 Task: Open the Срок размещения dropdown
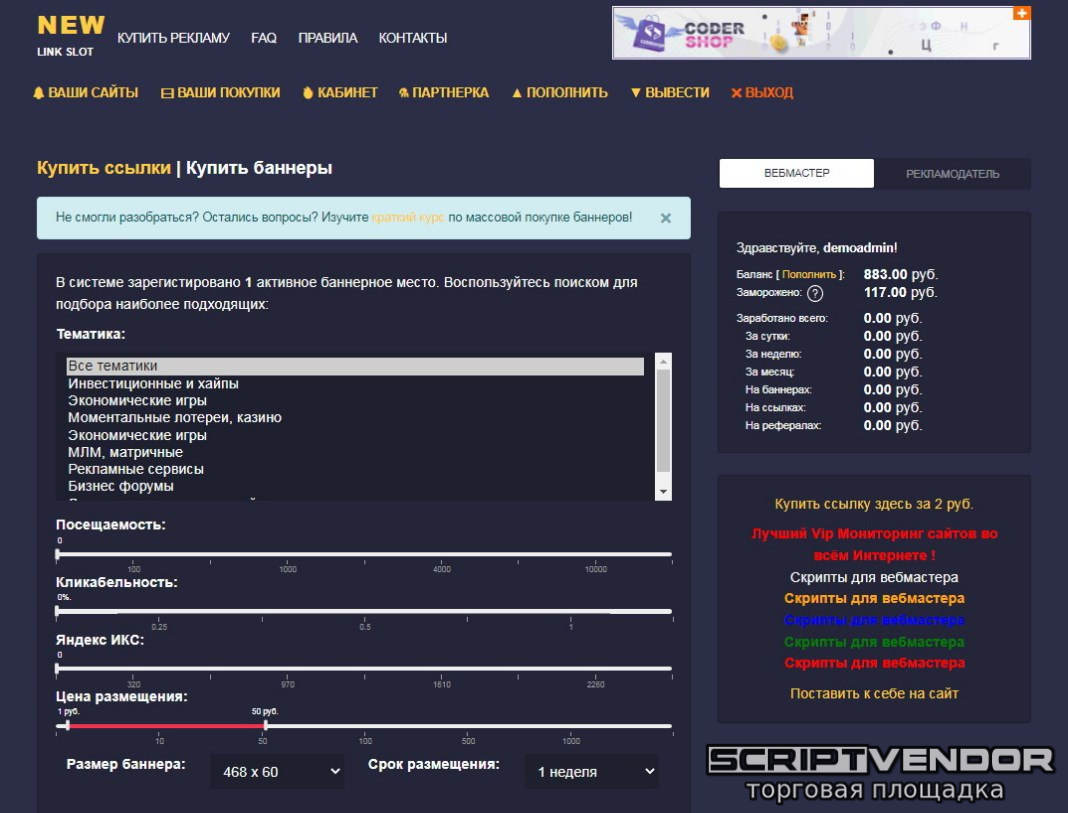click(592, 772)
